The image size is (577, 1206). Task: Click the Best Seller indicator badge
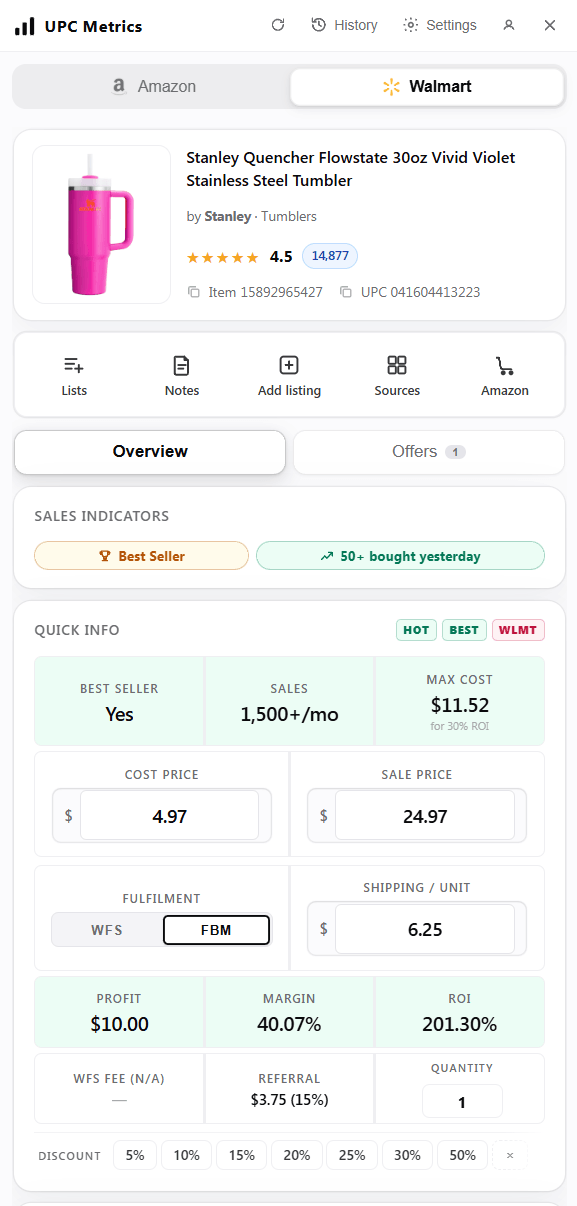coord(141,556)
